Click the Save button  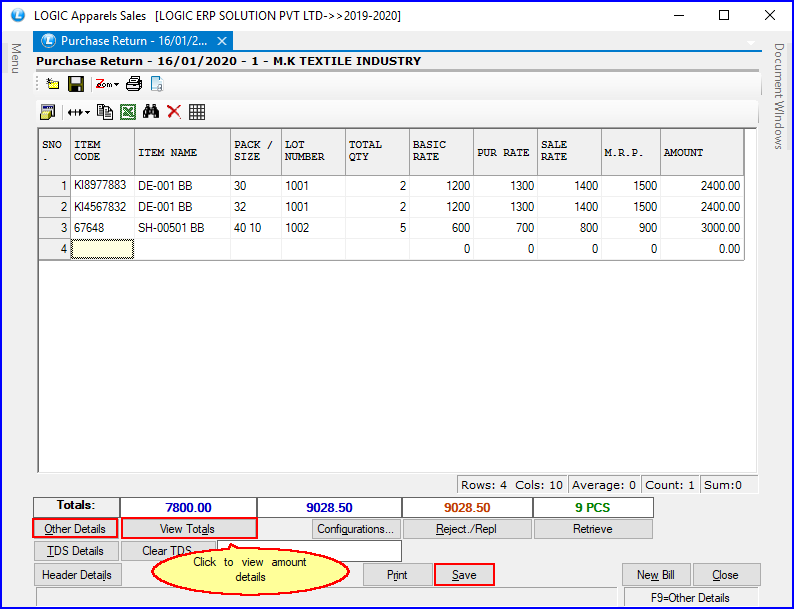click(x=464, y=575)
